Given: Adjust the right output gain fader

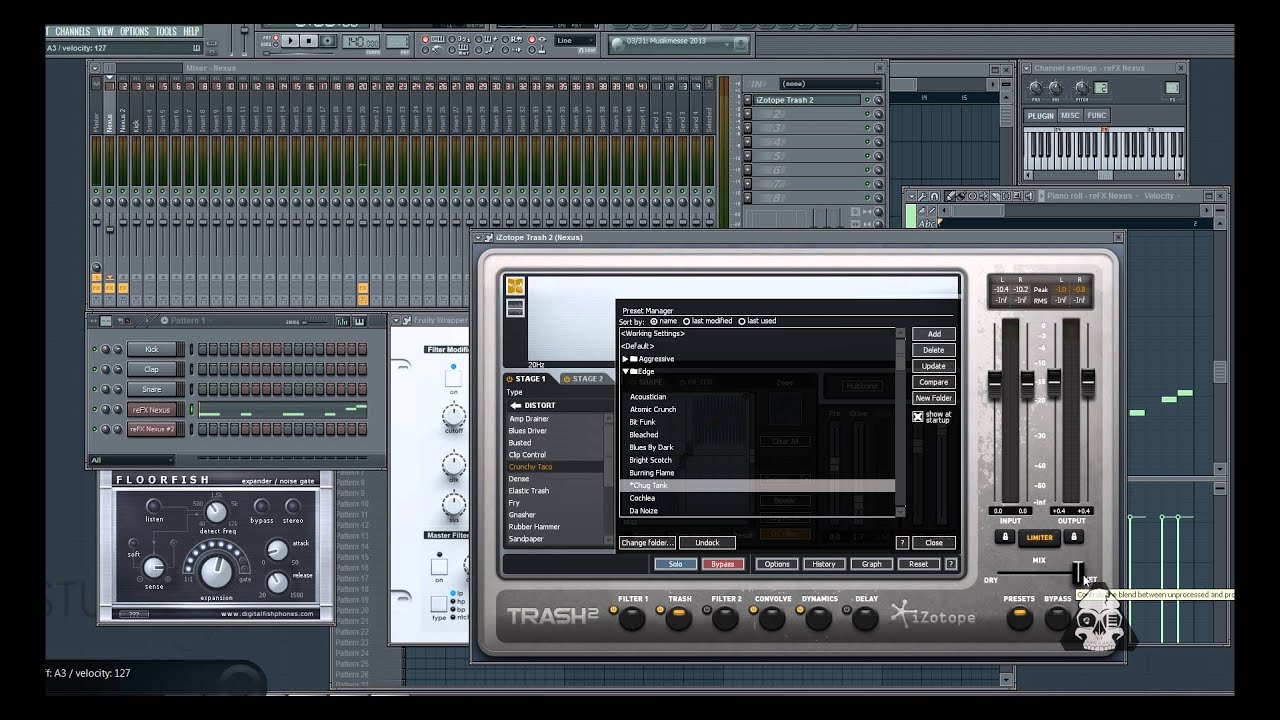Looking at the screenshot, I should click(1087, 382).
